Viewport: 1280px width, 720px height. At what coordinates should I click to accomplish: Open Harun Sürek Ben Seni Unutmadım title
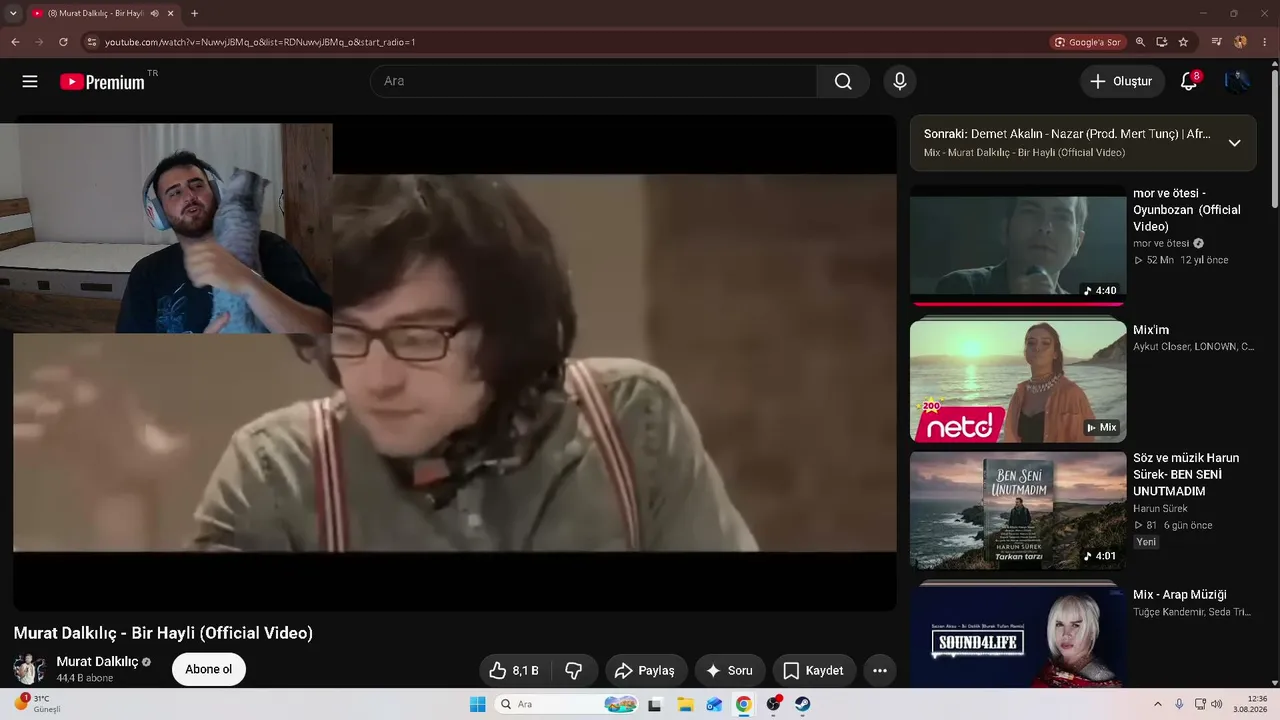point(1186,475)
